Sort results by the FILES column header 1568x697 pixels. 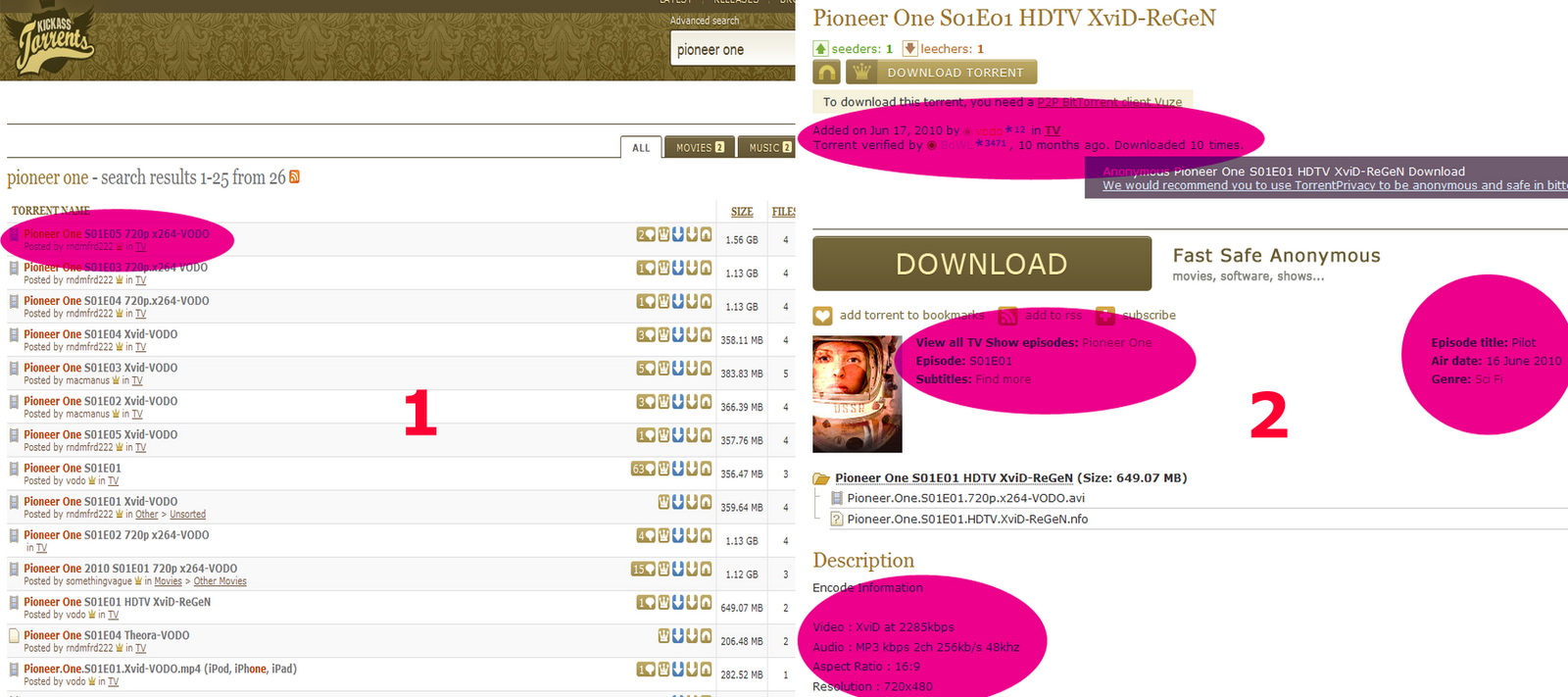[x=783, y=212]
